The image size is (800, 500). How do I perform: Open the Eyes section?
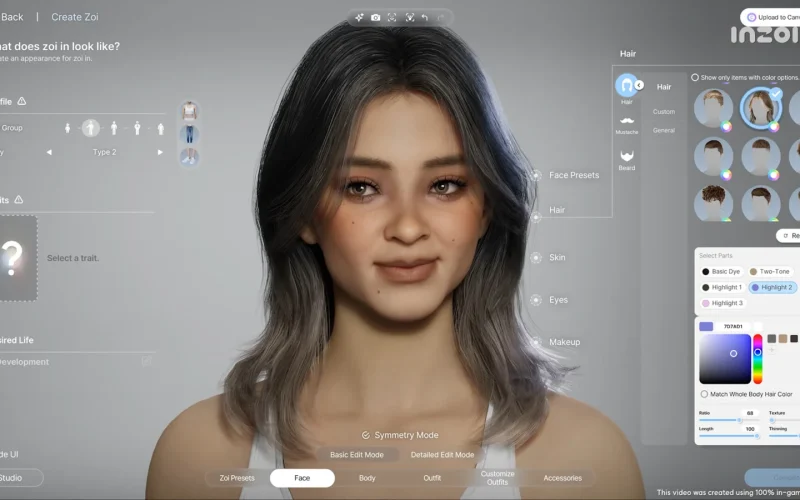click(558, 299)
